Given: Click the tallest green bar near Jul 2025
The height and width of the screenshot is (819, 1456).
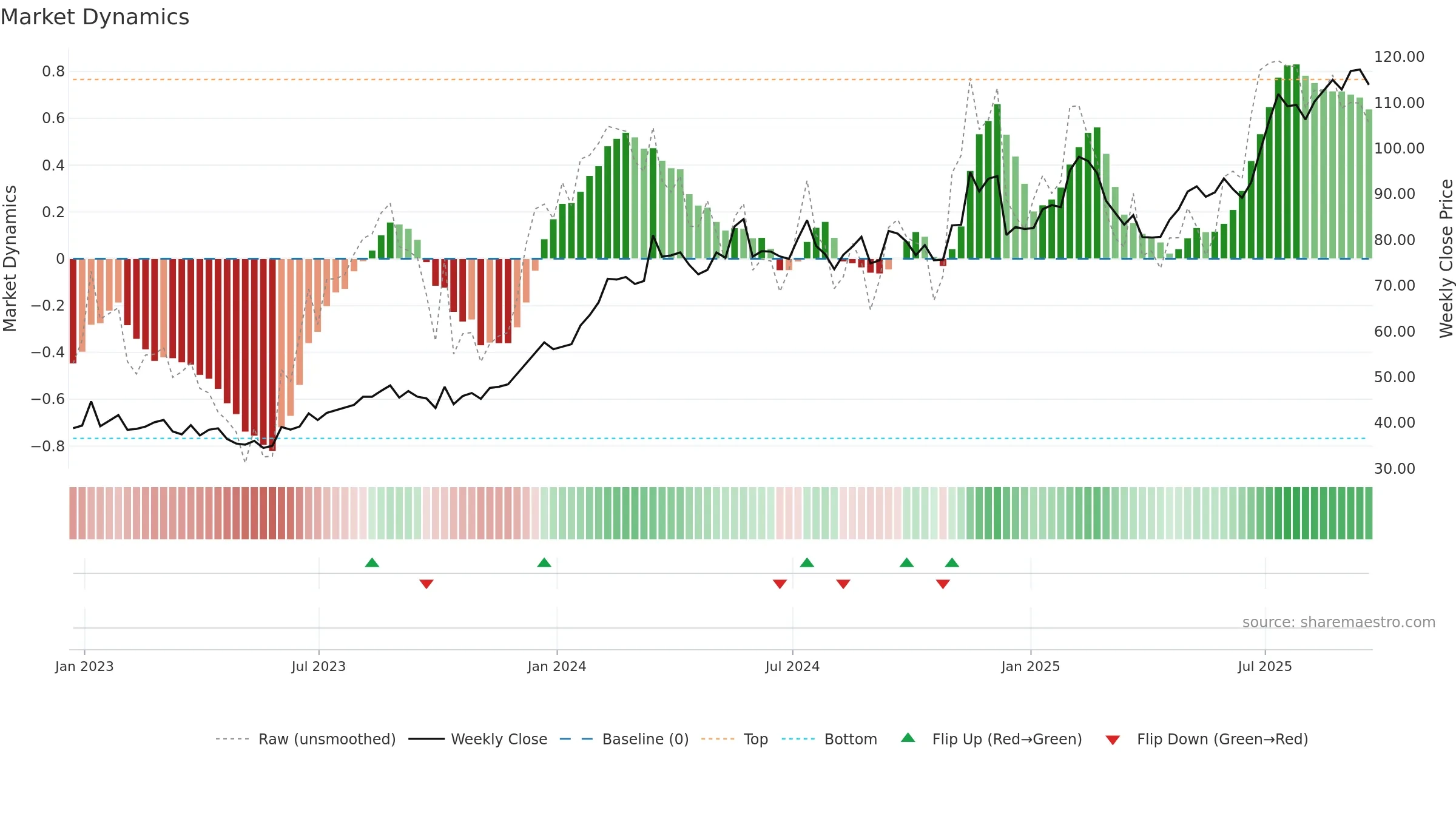Looking at the screenshot, I should tap(1296, 161).
